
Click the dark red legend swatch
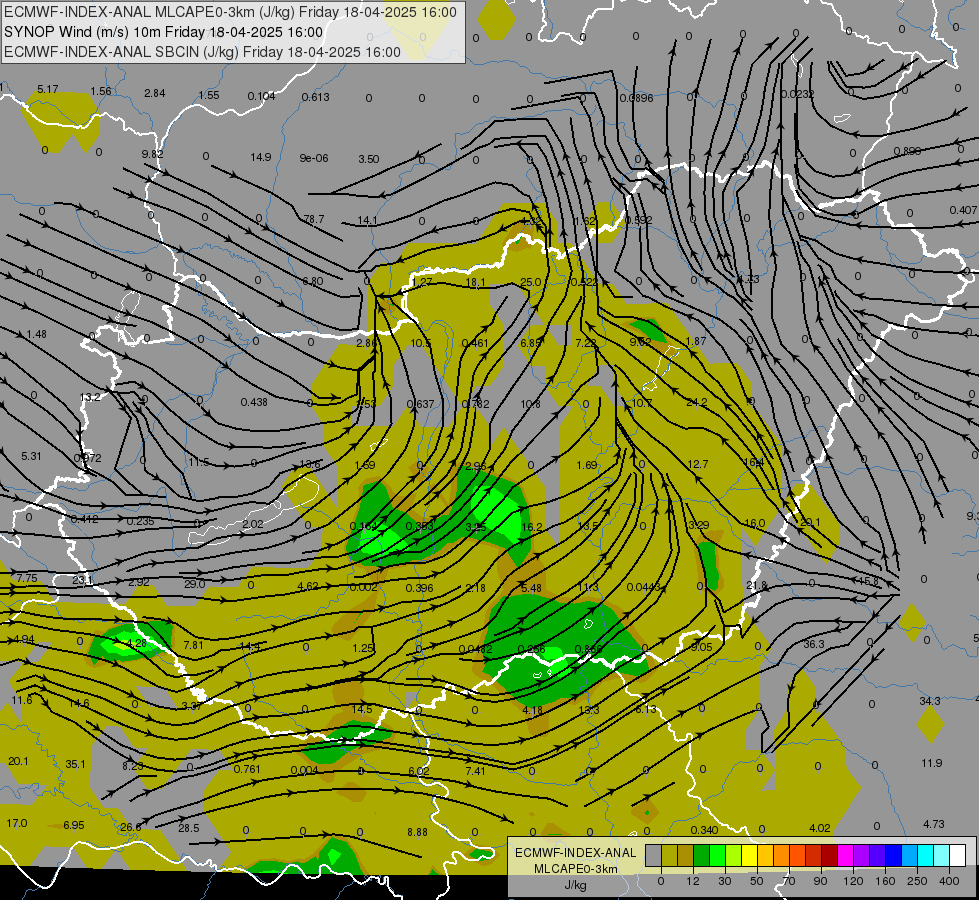click(x=829, y=855)
